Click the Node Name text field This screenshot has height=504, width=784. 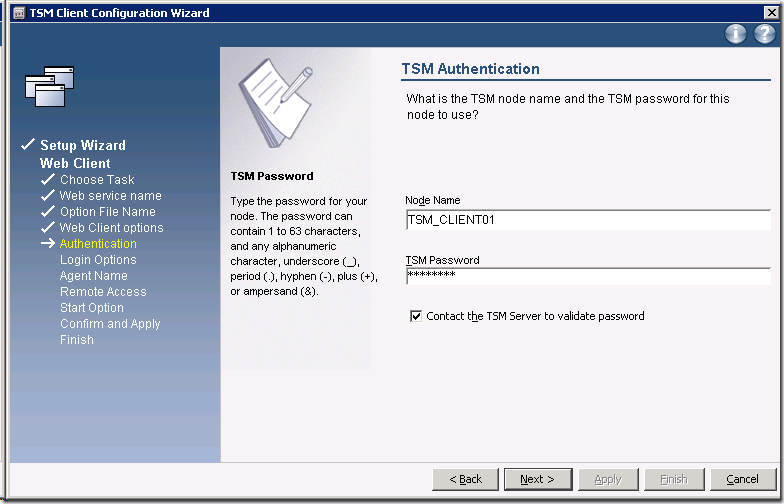pos(587,220)
